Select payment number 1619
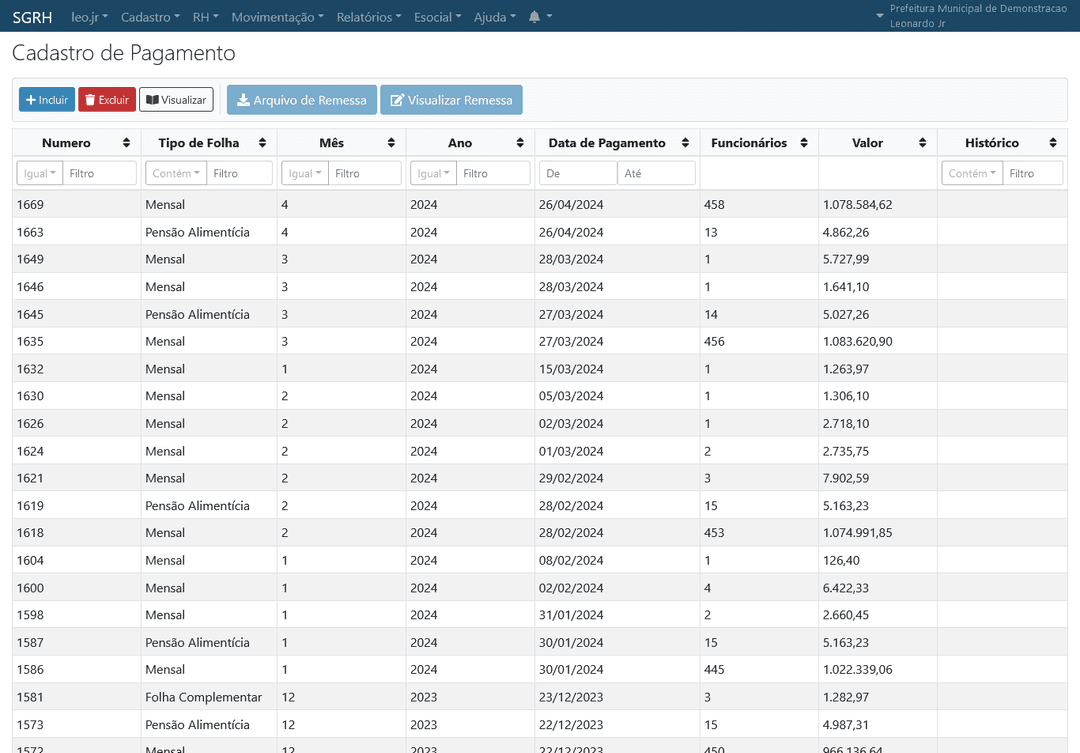Screen dimensions: 1080x753 pos(30,506)
